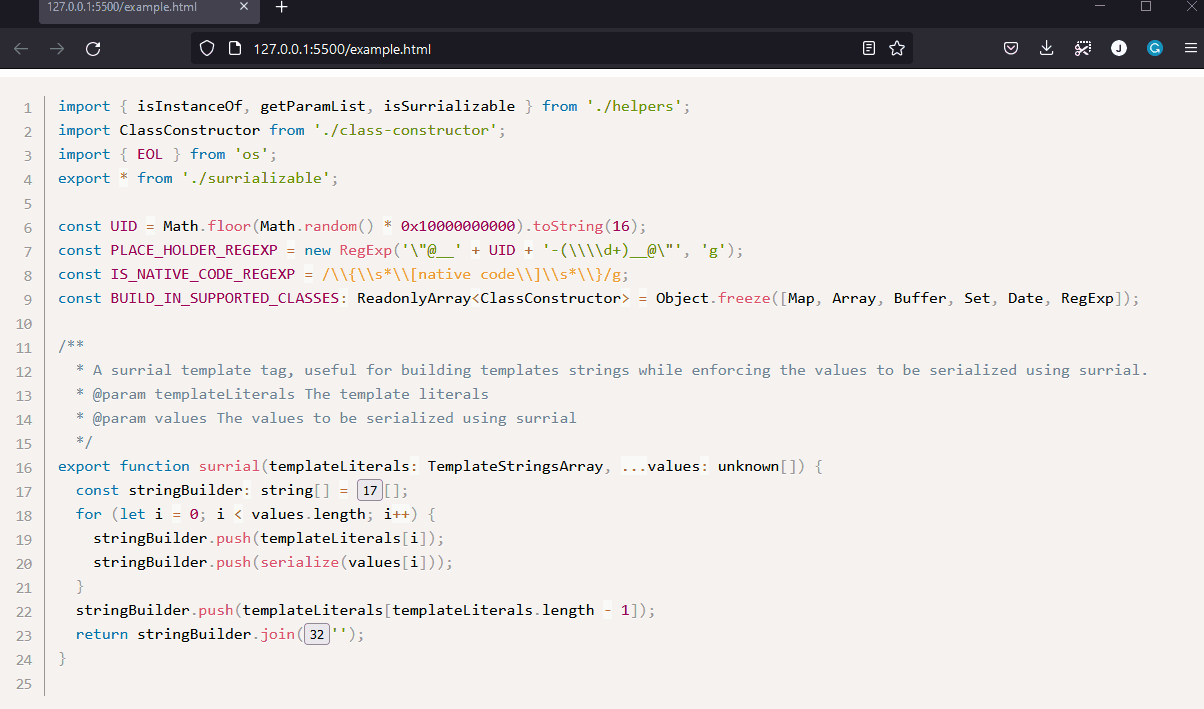The height and width of the screenshot is (709, 1204).
Task: Click the forward navigation arrow
Action: (x=57, y=47)
